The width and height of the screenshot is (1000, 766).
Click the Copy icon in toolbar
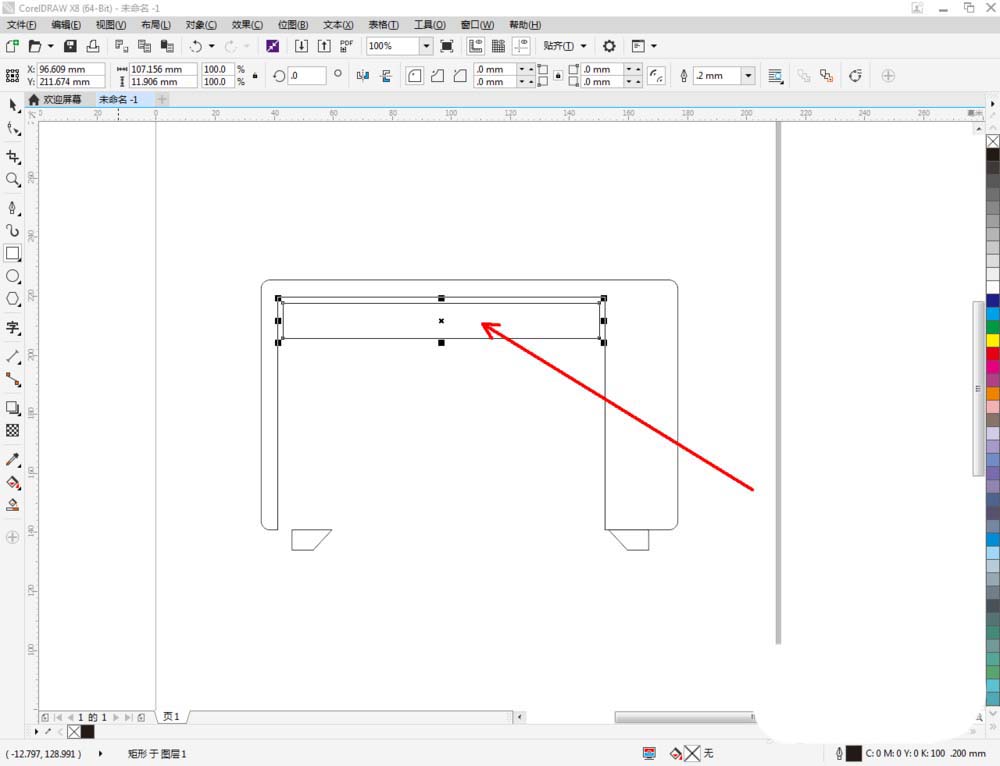(x=145, y=46)
